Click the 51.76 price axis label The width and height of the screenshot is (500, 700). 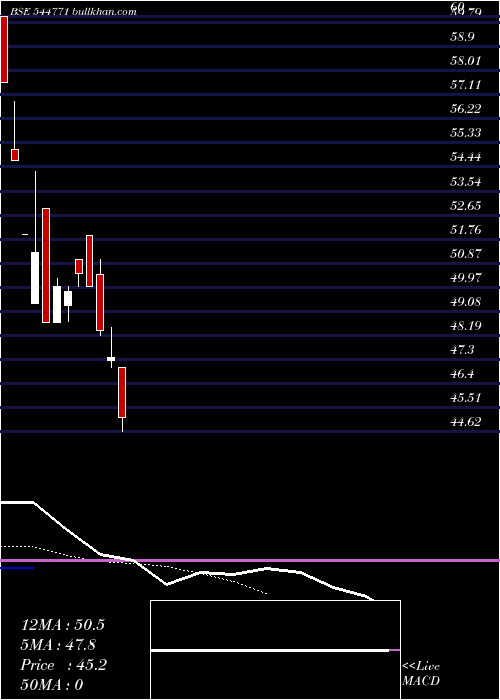(x=465, y=230)
